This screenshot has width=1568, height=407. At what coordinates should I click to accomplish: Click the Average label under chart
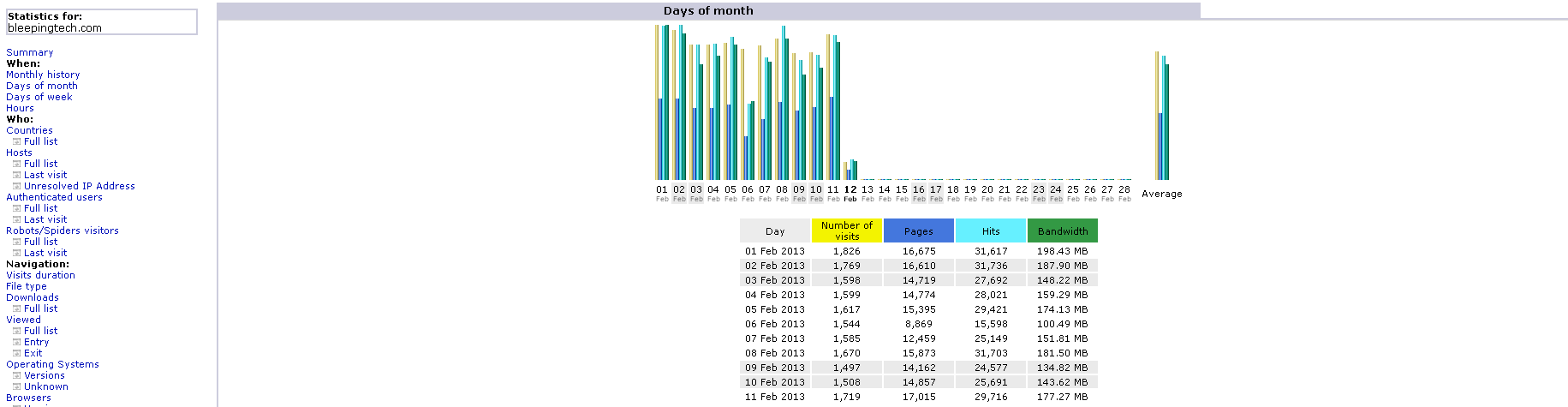click(x=1162, y=194)
